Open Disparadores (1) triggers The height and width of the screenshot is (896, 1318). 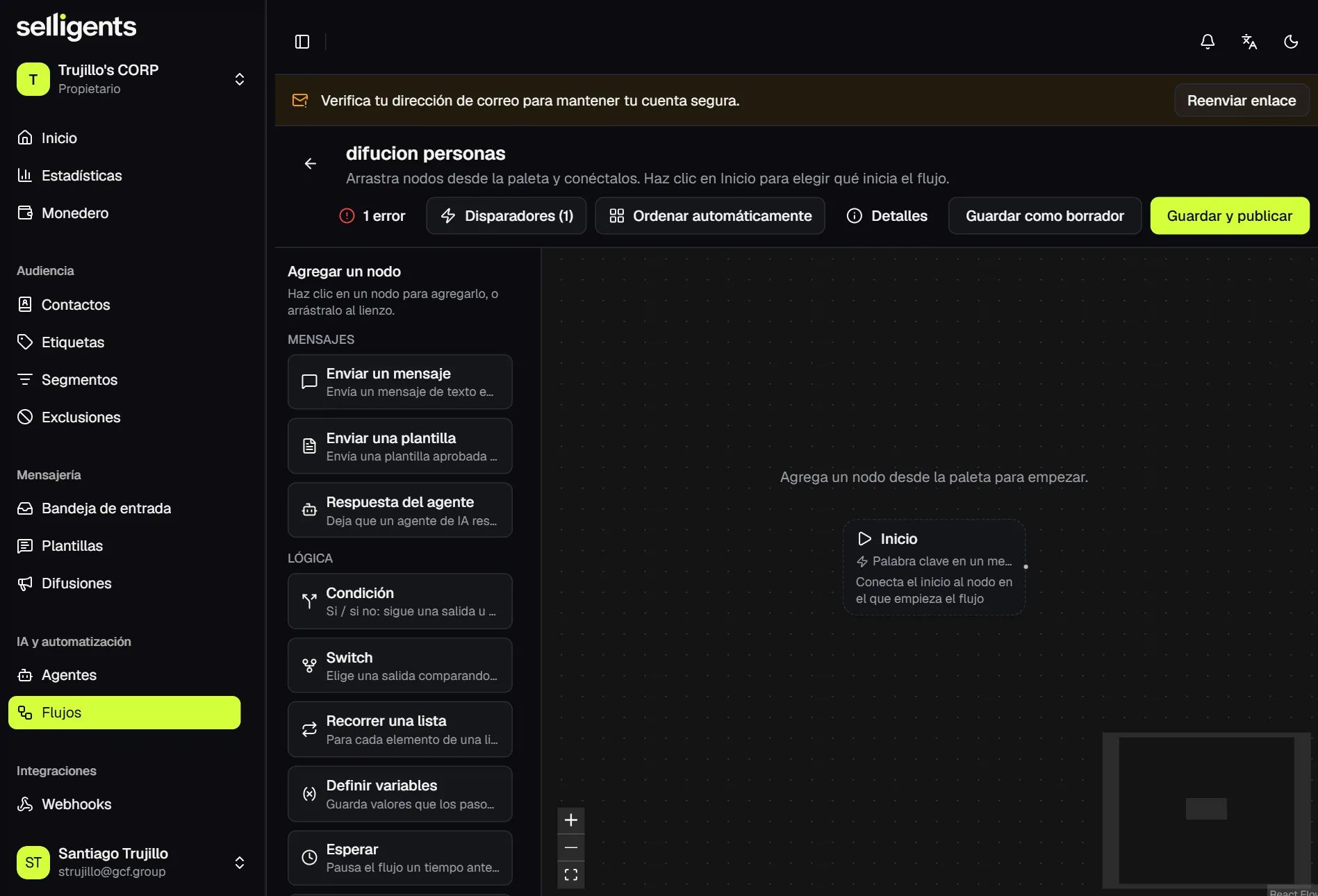point(506,216)
